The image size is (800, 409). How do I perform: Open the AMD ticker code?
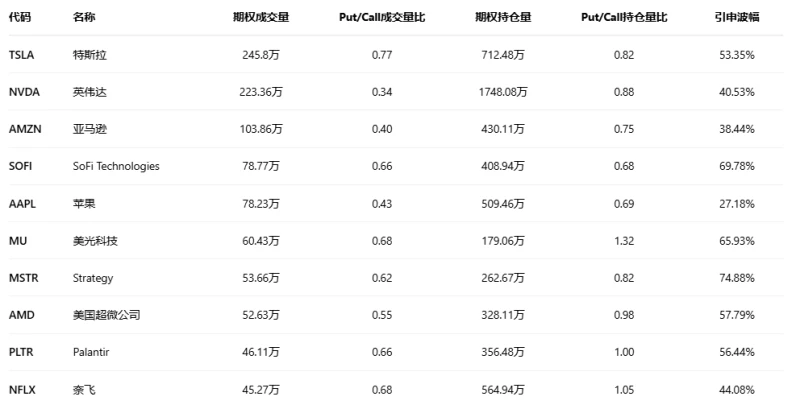click(21, 315)
